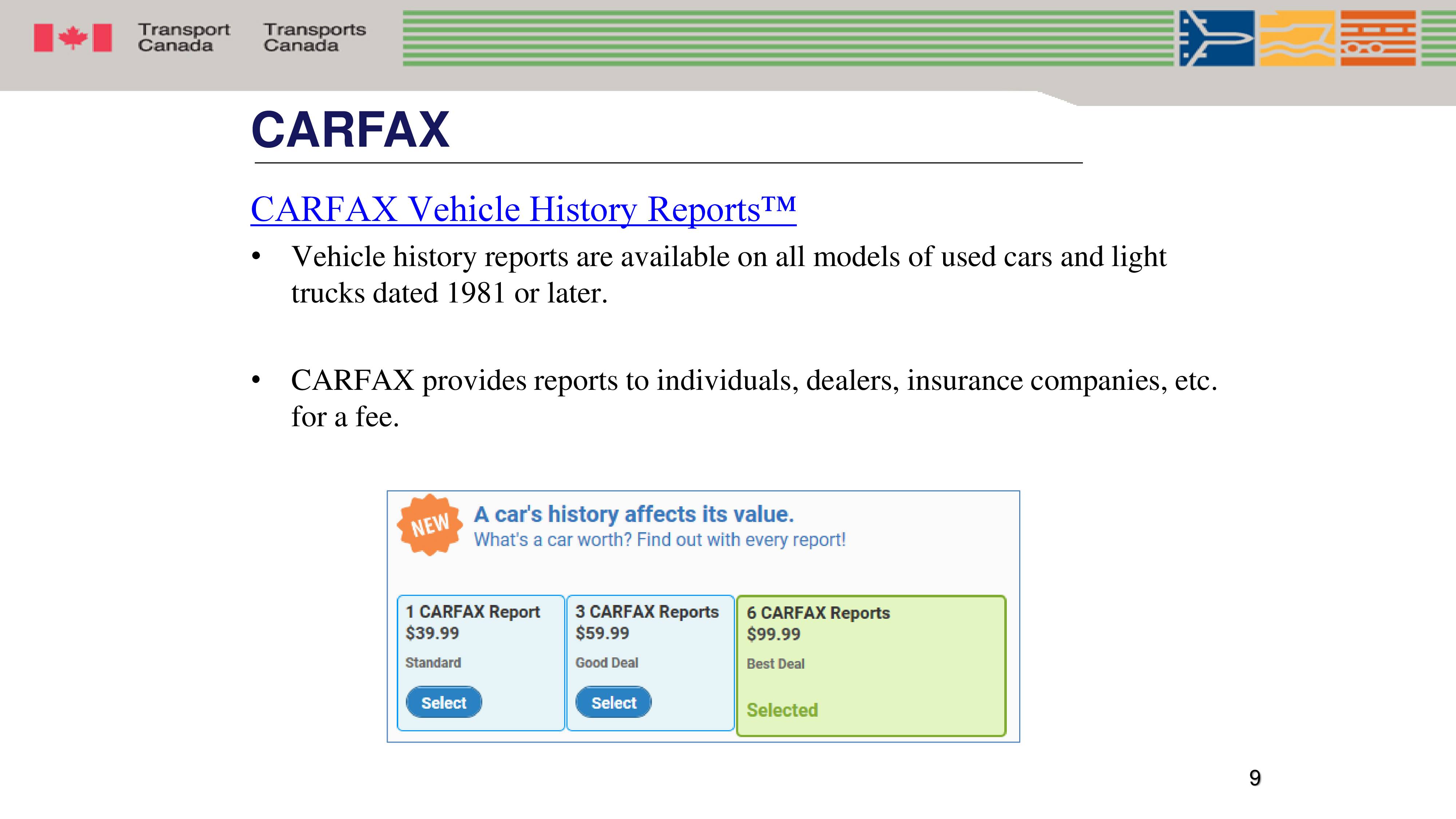Click the blue airplane icon
This screenshot has height=819, width=1456.
[1216, 39]
